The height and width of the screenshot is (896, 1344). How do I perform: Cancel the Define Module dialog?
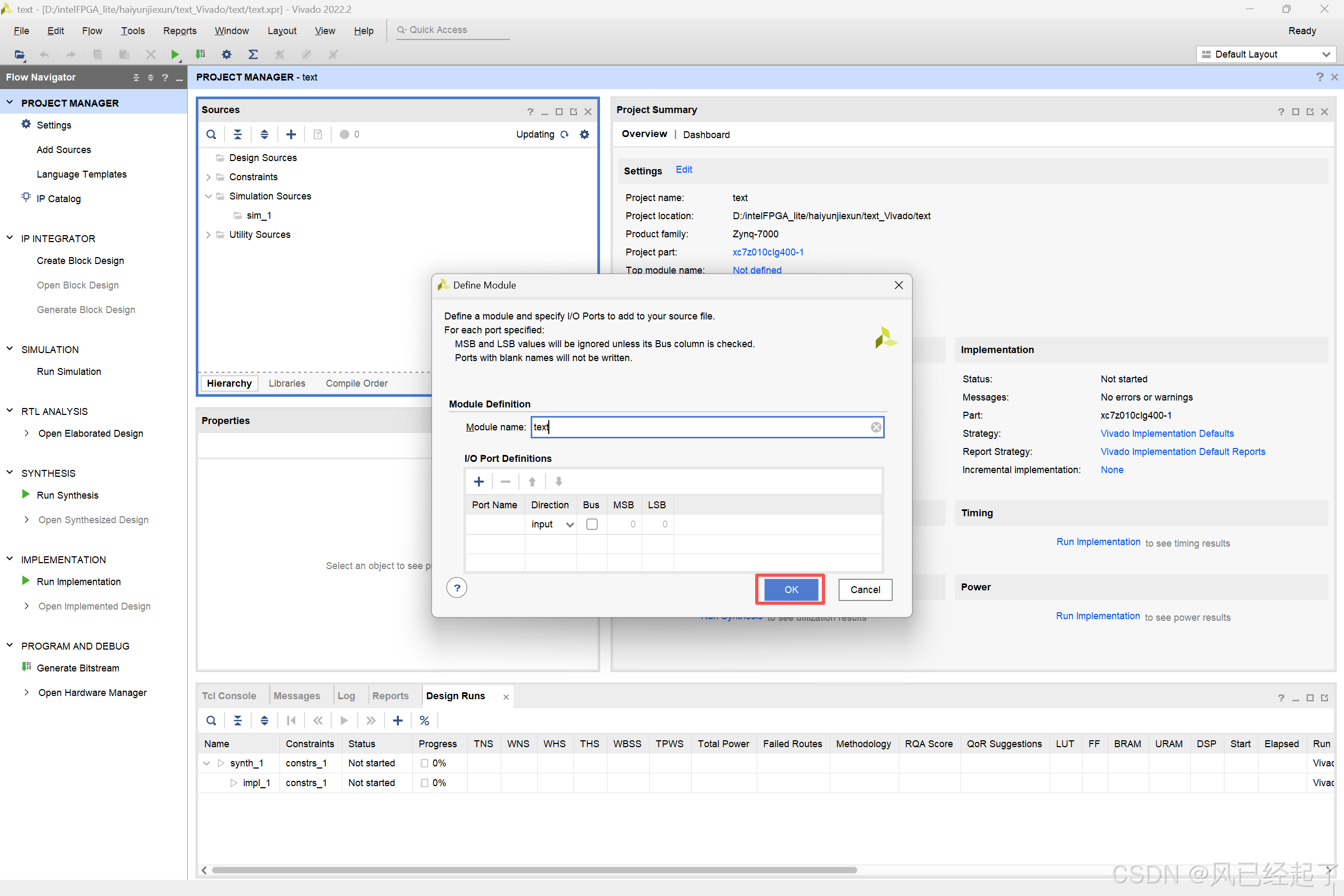tap(865, 589)
